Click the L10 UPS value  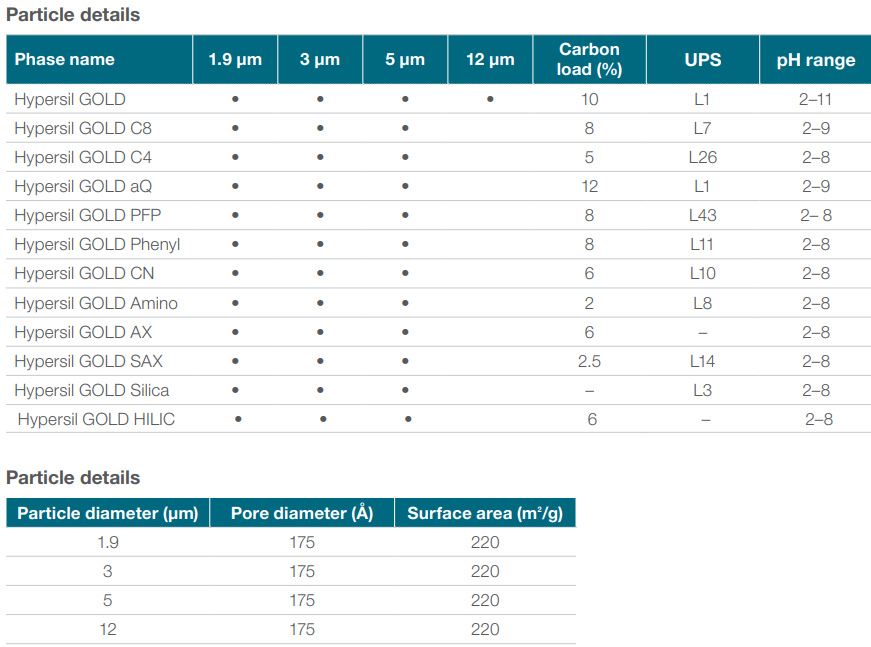(703, 273)
